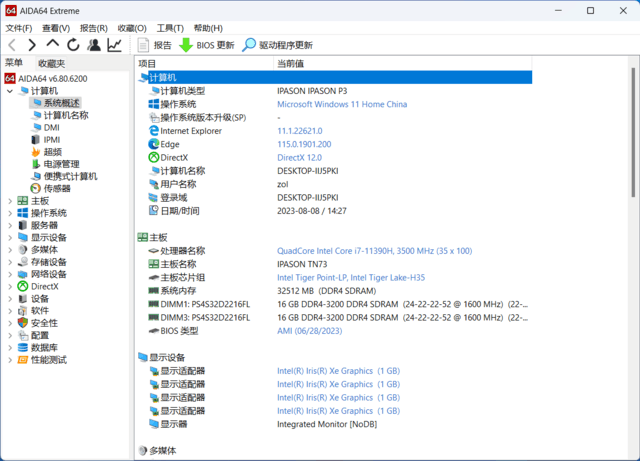Click the 数据库 database icon
The width and height of the screenshot is (640, 461).
(23, 347)
